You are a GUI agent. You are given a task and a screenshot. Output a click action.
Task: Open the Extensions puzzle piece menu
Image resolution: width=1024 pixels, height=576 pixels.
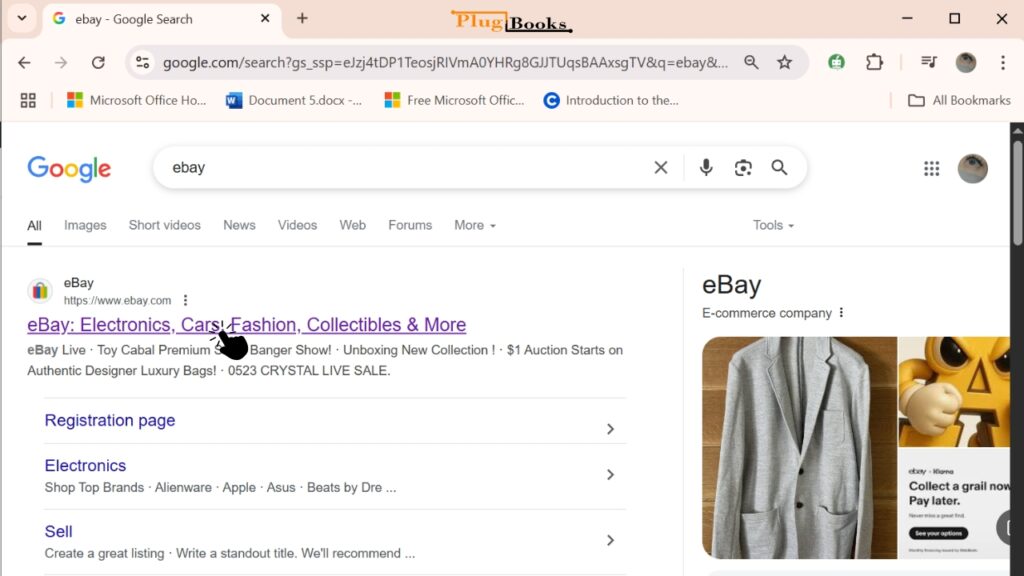tap(874, 62)
